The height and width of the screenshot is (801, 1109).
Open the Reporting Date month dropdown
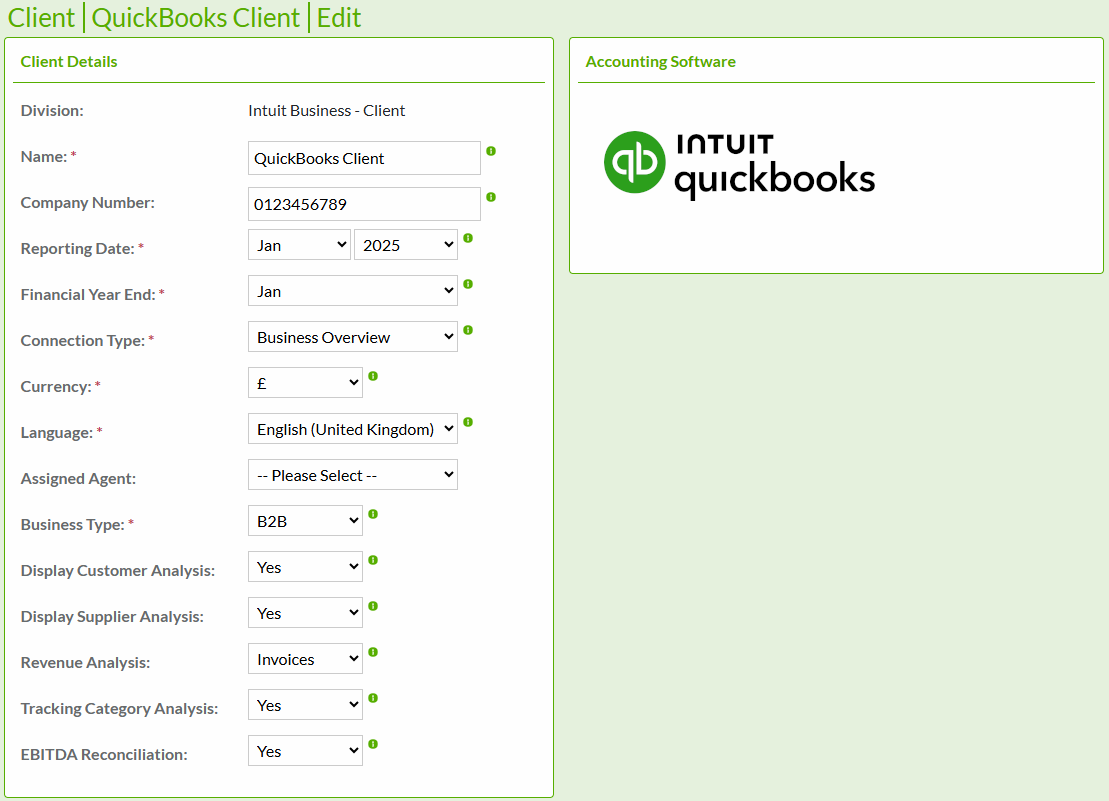click(x=299, y=244)
